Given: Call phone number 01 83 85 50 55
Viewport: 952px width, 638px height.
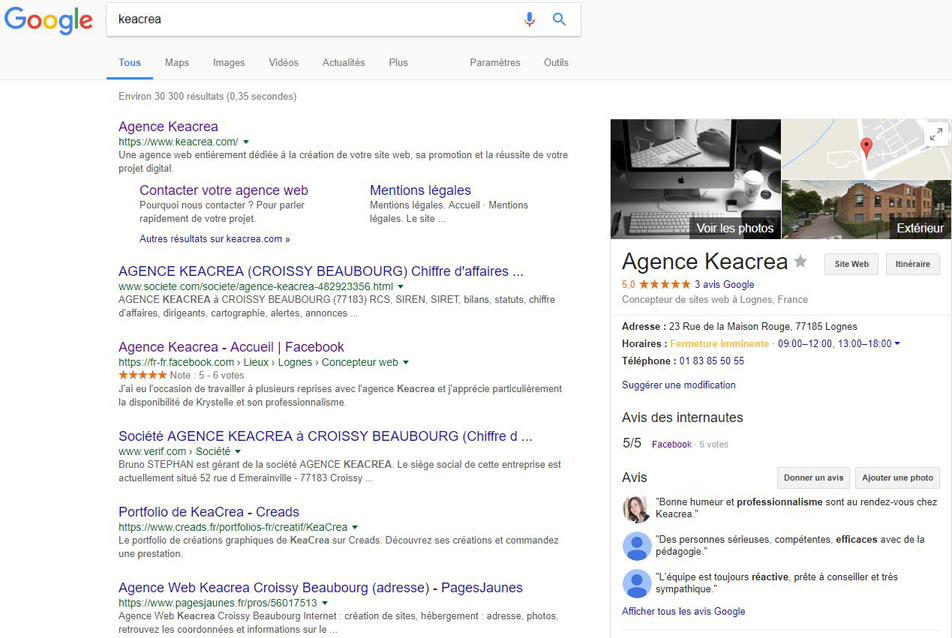Looking at the screenshot, I should [x=712, y=361].
